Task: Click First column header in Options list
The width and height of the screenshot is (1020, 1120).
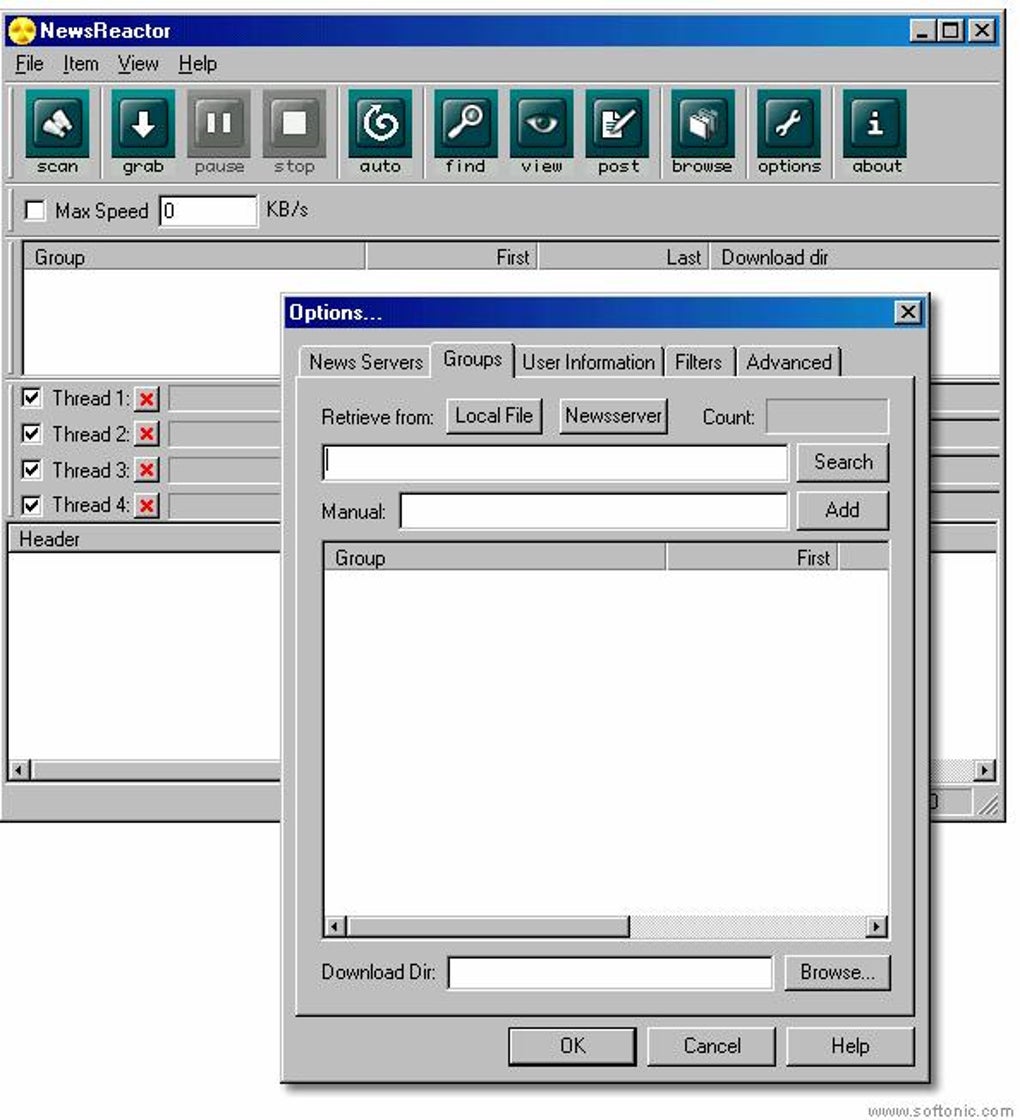Action: (x=752, y=557)
